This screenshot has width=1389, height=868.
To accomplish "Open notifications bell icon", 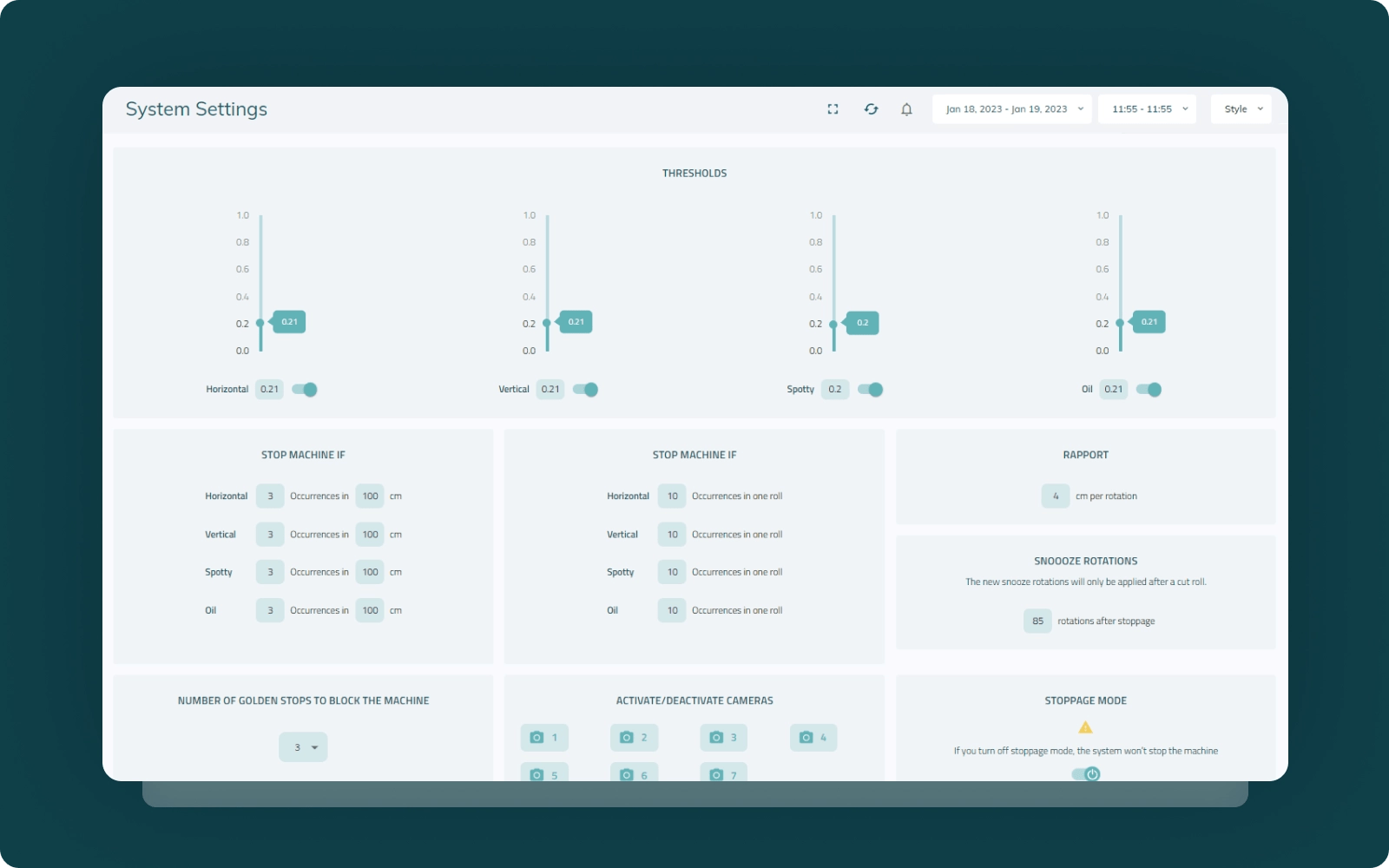I will [x=906, y=109].
